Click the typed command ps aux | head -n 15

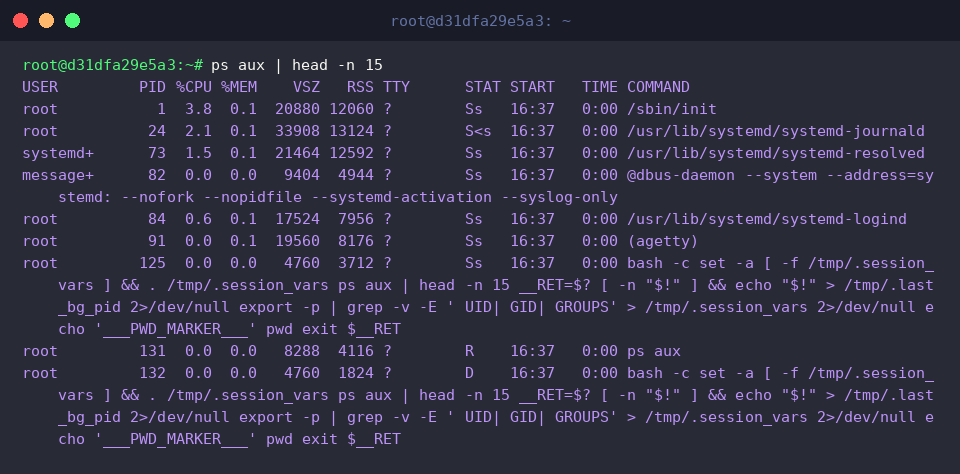tap(297, 65)
